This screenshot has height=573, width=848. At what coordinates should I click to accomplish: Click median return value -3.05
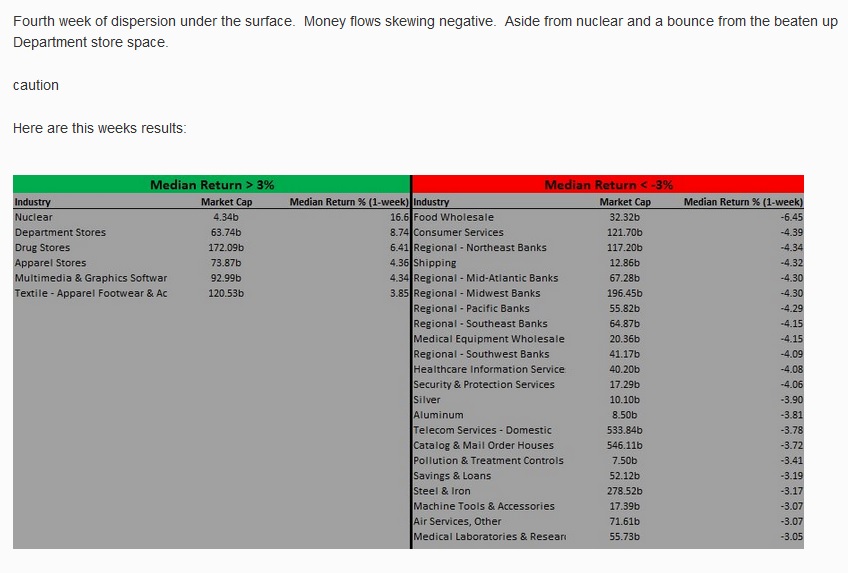tap(792, 536)
